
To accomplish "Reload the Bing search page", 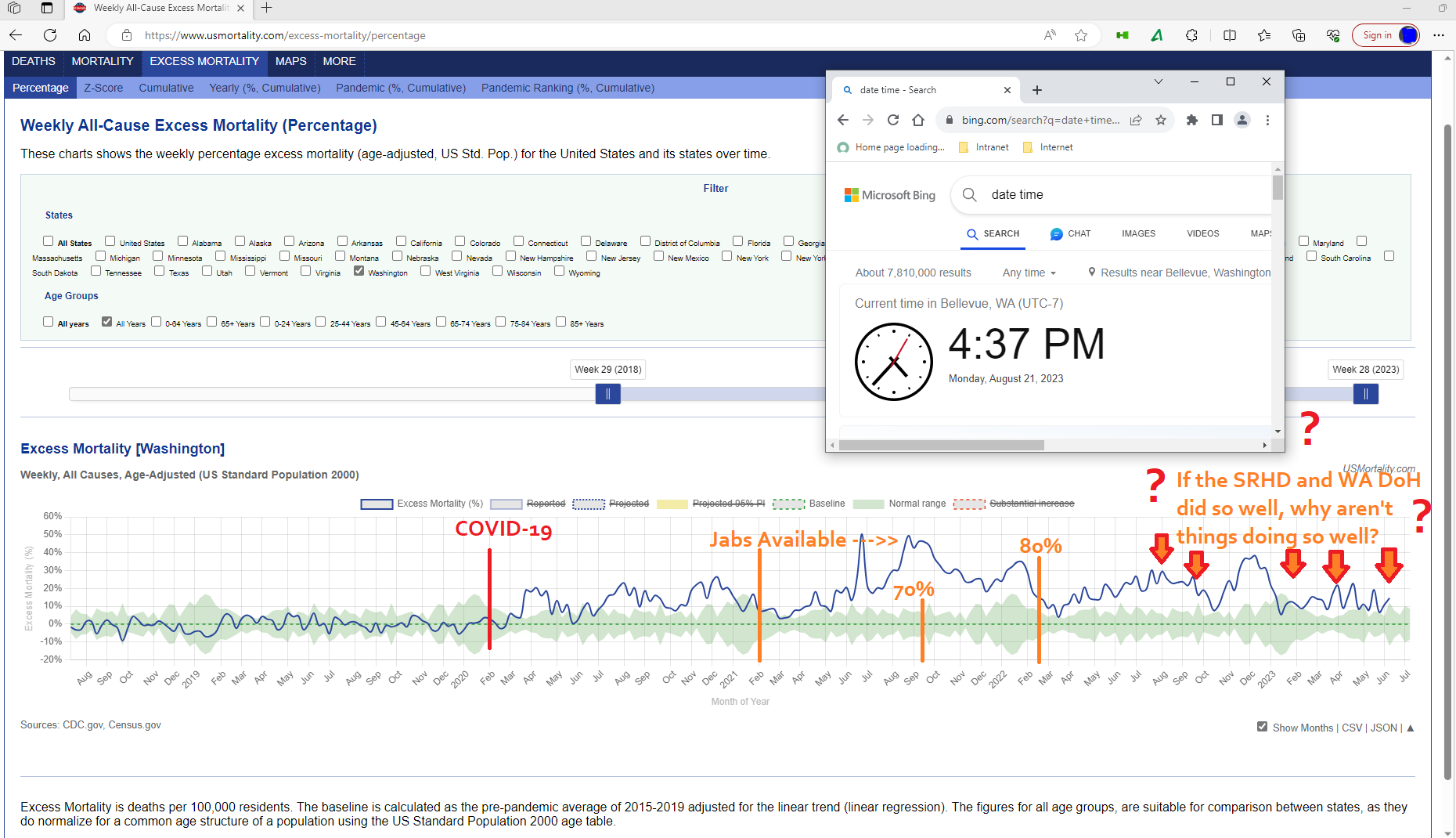I will 893,120.
